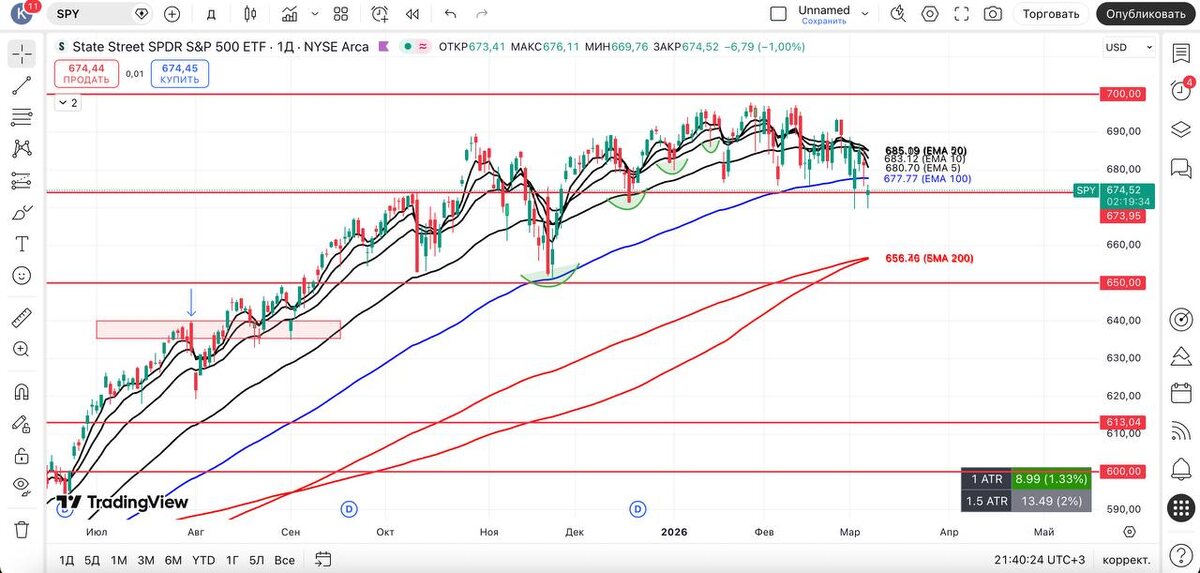The image size is (1200, 573).
Task: Select the 1Д date range
Action: pos(67,559)
